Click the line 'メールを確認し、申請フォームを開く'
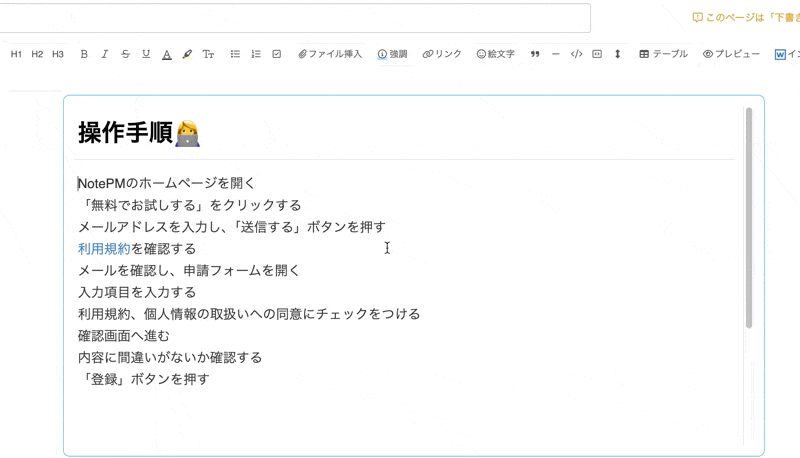The width and height of the screenshot is (800, 458). [x=189, y=271]
